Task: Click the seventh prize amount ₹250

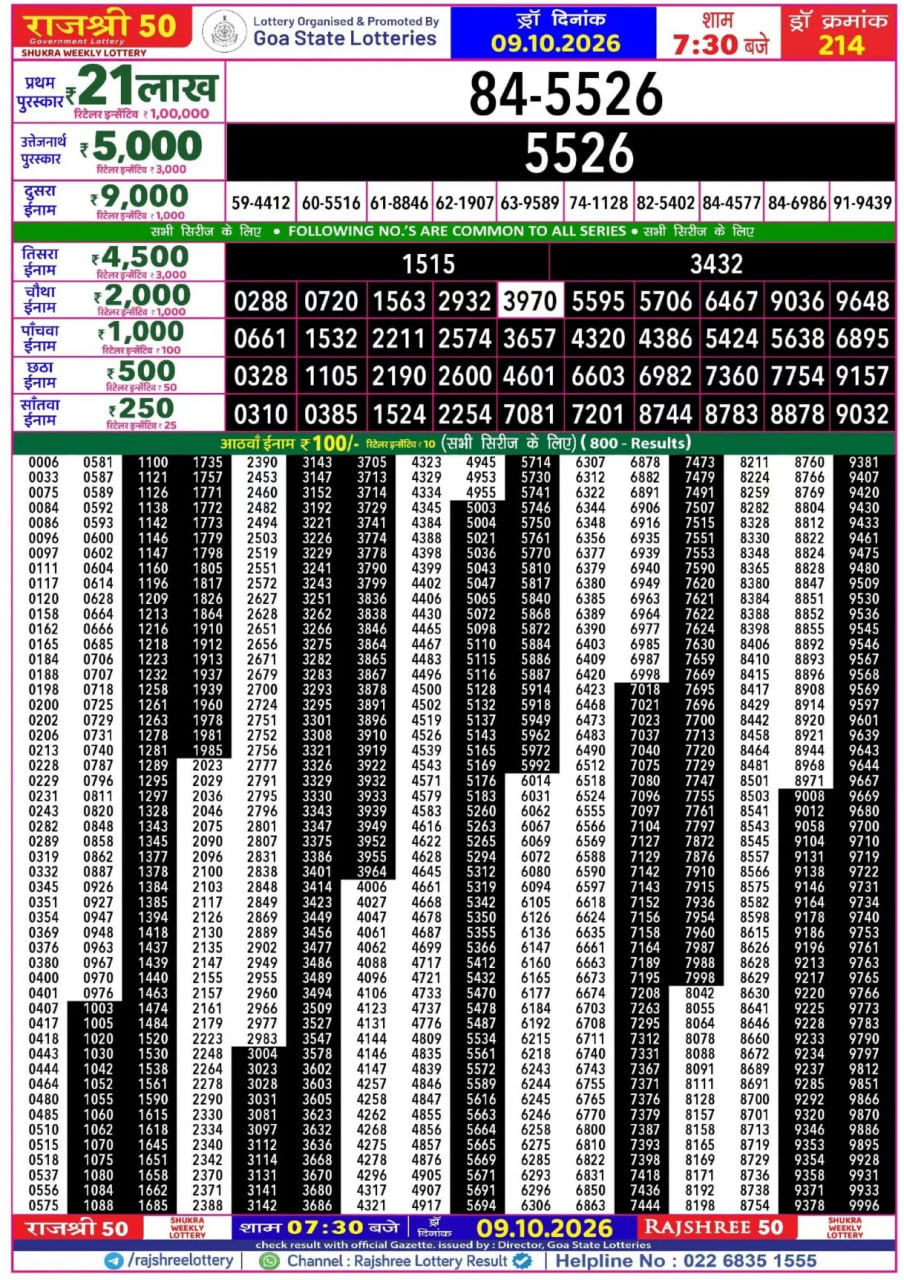Action: pos(141,408)
